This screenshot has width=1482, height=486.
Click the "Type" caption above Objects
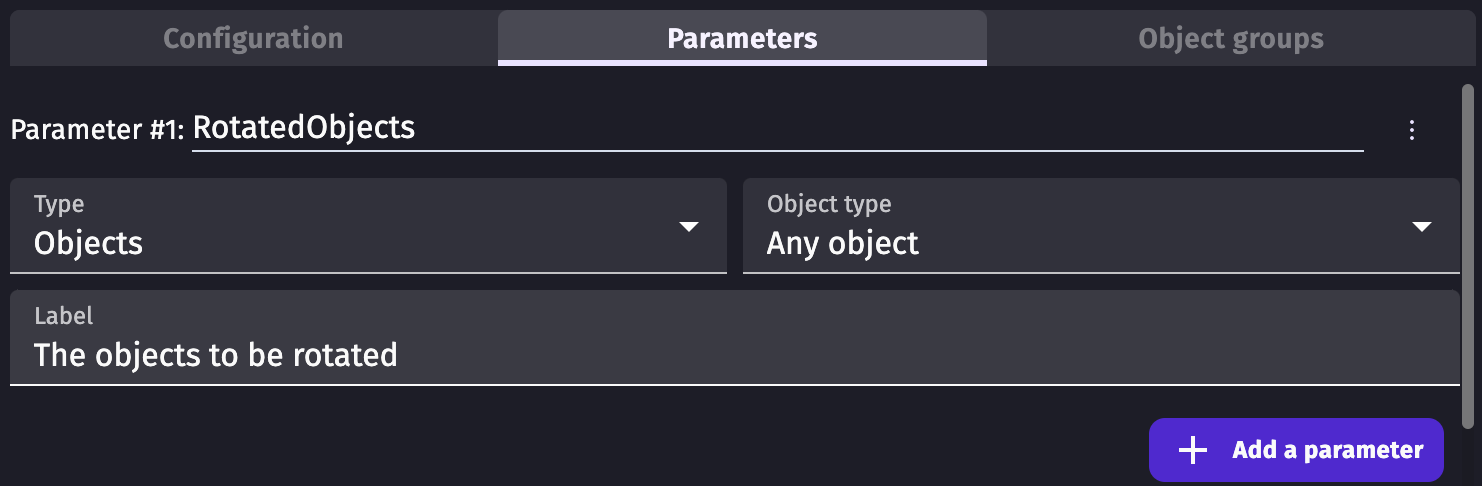tap(59, 204)
